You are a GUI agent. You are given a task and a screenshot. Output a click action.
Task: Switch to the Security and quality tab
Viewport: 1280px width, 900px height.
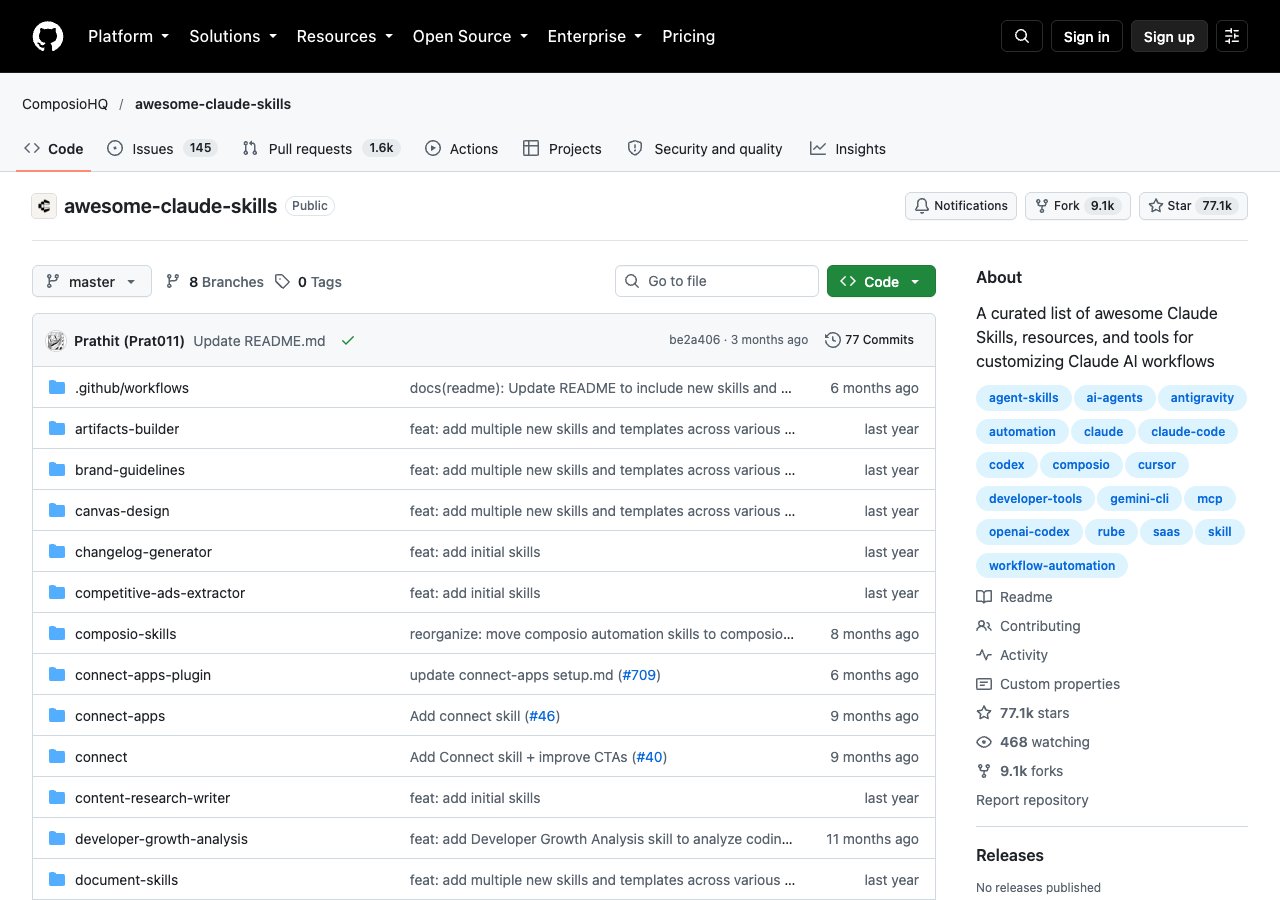click(x=705, y=148)
